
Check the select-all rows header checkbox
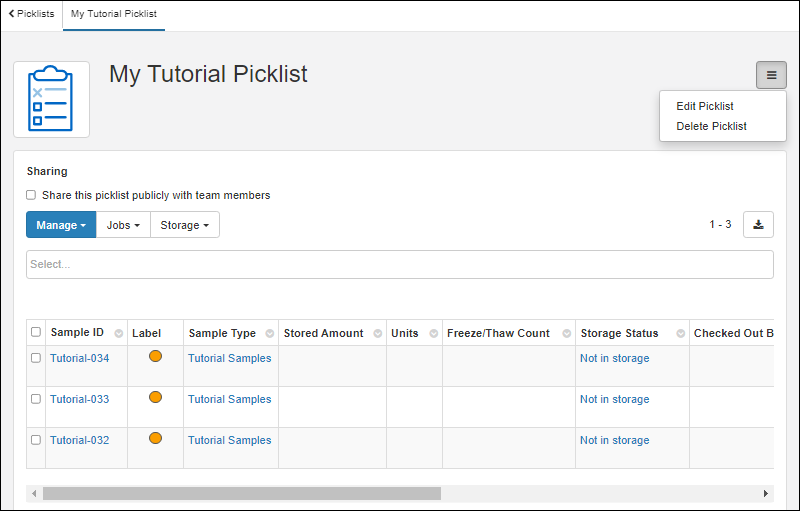pyautogui.click(x=36, y=333)
